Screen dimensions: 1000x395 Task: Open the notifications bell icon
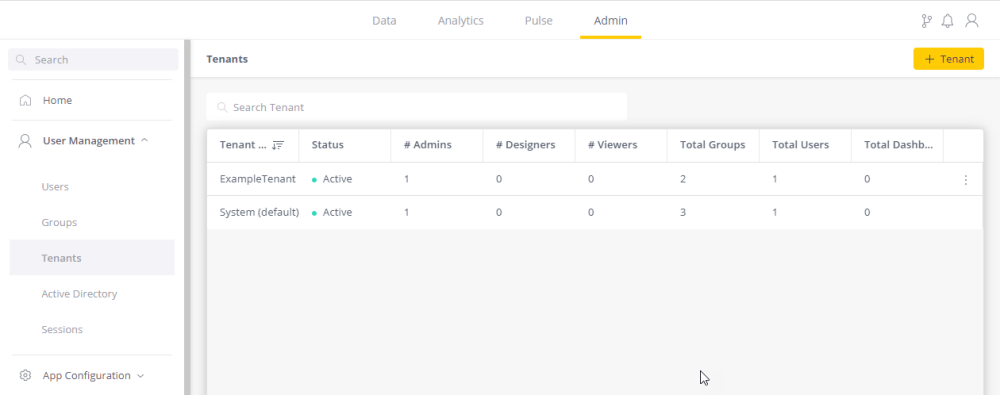(948, 21)
